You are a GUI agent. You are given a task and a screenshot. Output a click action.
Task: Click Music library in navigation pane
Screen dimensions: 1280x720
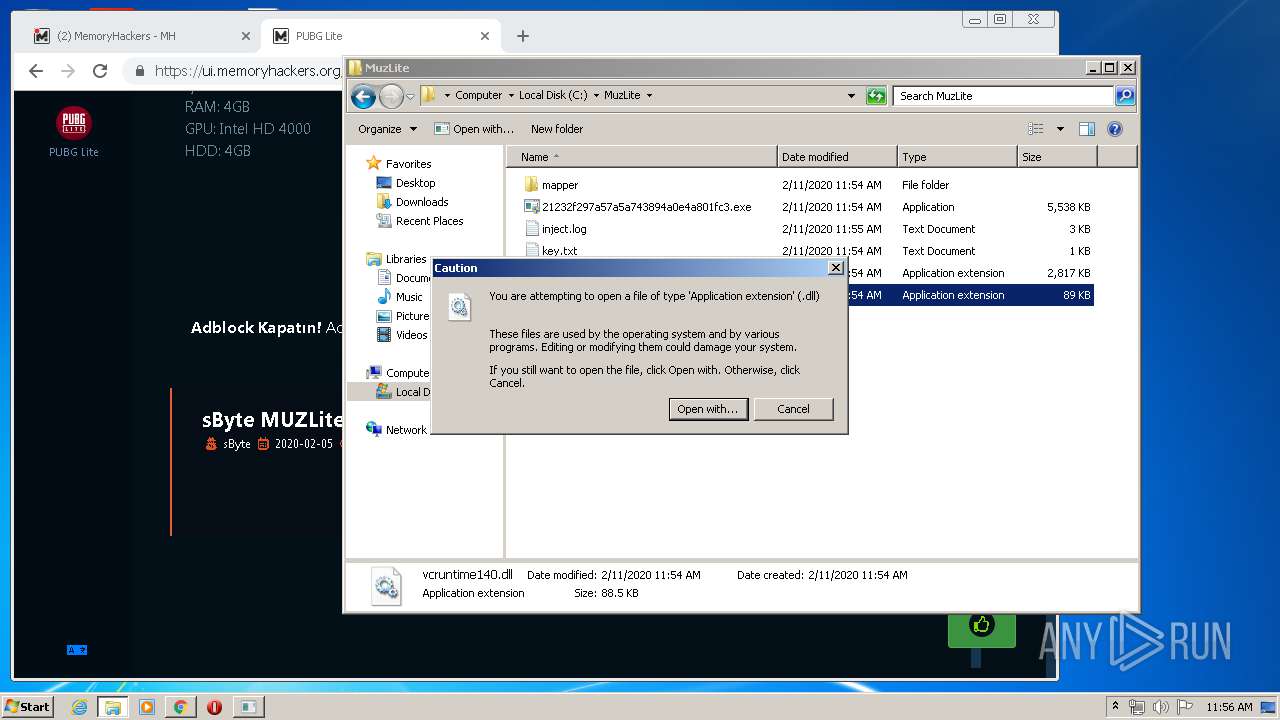coord(408,297)
